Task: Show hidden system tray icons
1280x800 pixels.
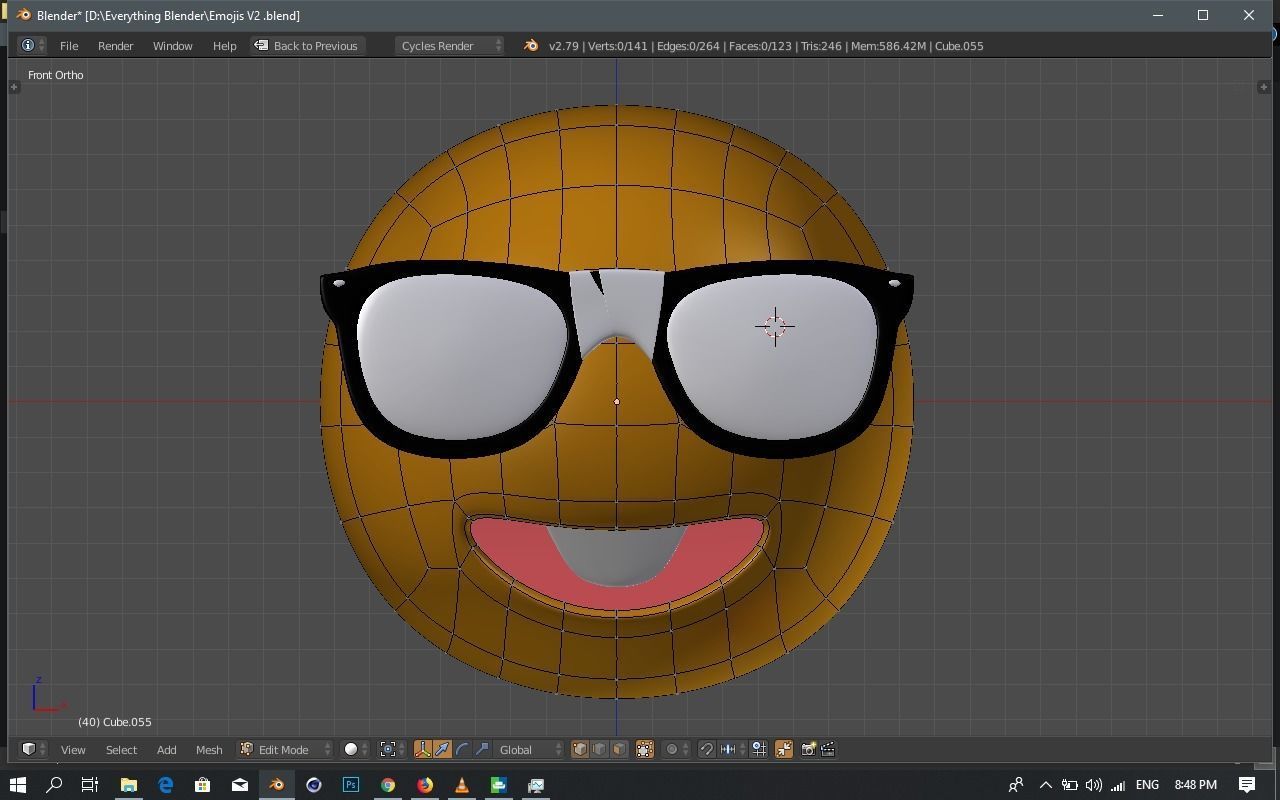Action: 1045,785
